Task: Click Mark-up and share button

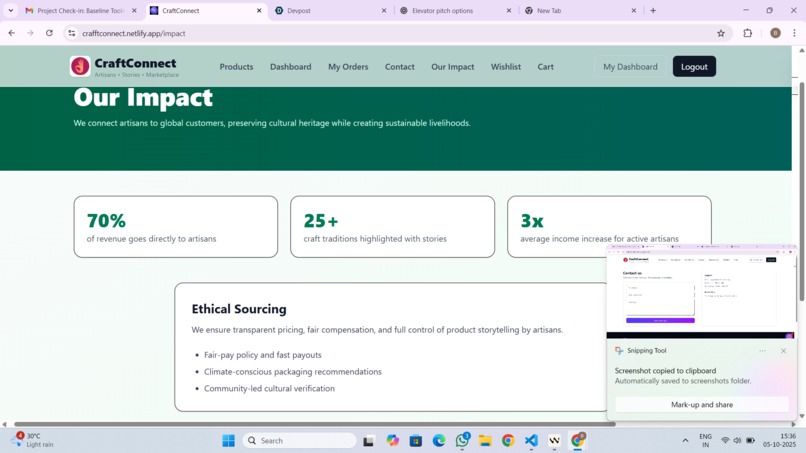Action: (x=702, y=405)
